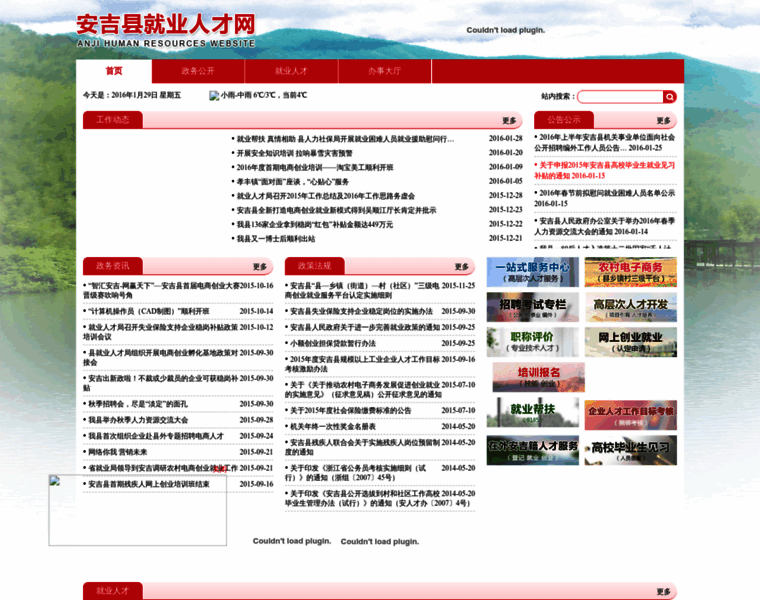Image resolution: width=760 pixels, height=600 pixels.
Task: Expand 政策法规 section via 更多
Action: point(461,267)
